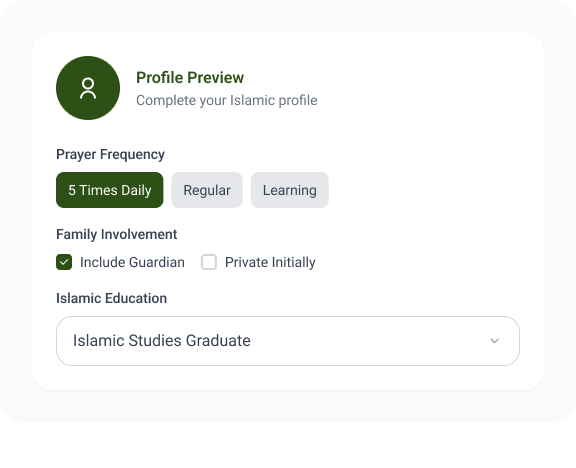Click the green profile avatar circle

tap(88, 88)
